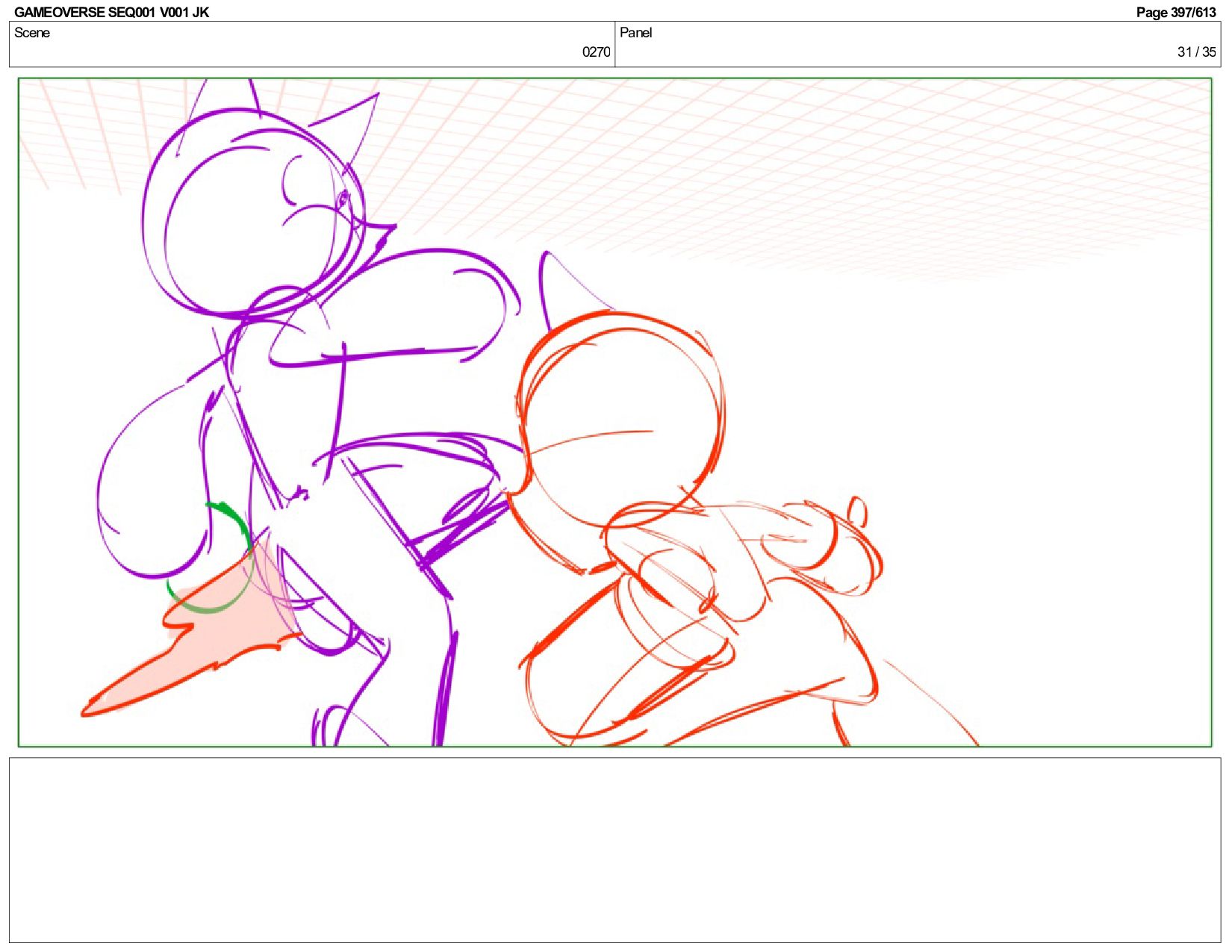Click the storyboard sketch panel image

tap(615, 412)
